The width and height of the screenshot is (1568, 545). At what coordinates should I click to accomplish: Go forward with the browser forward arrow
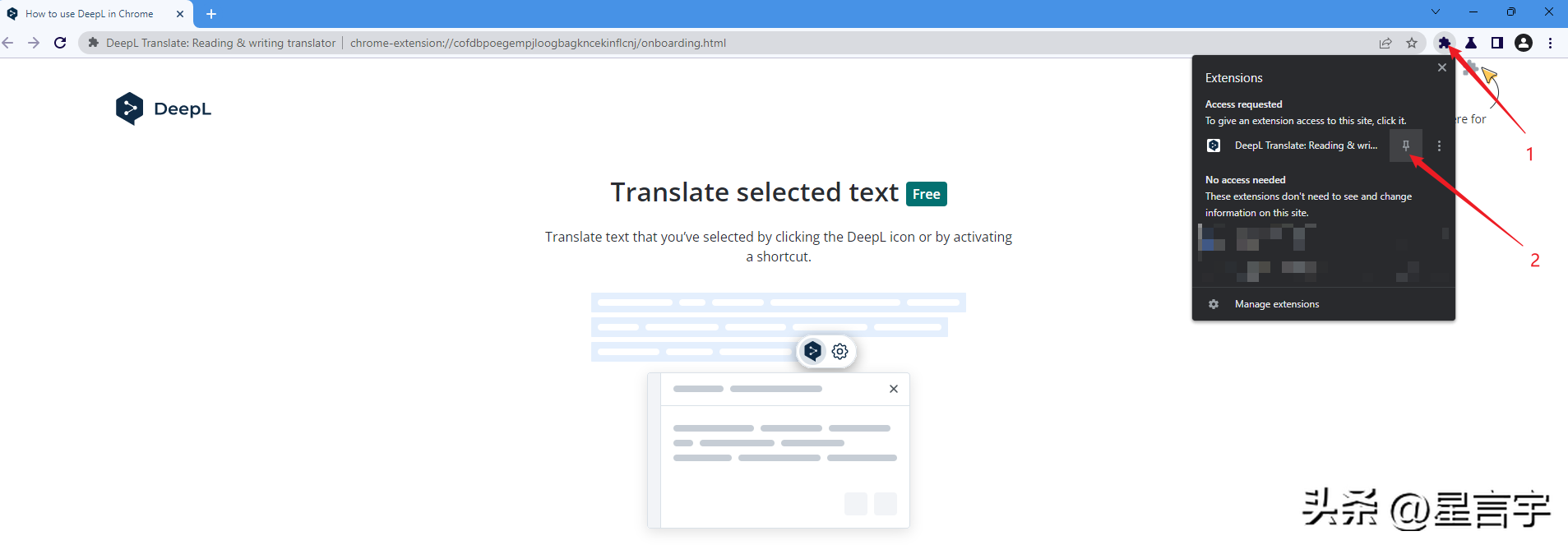(34, 43)
